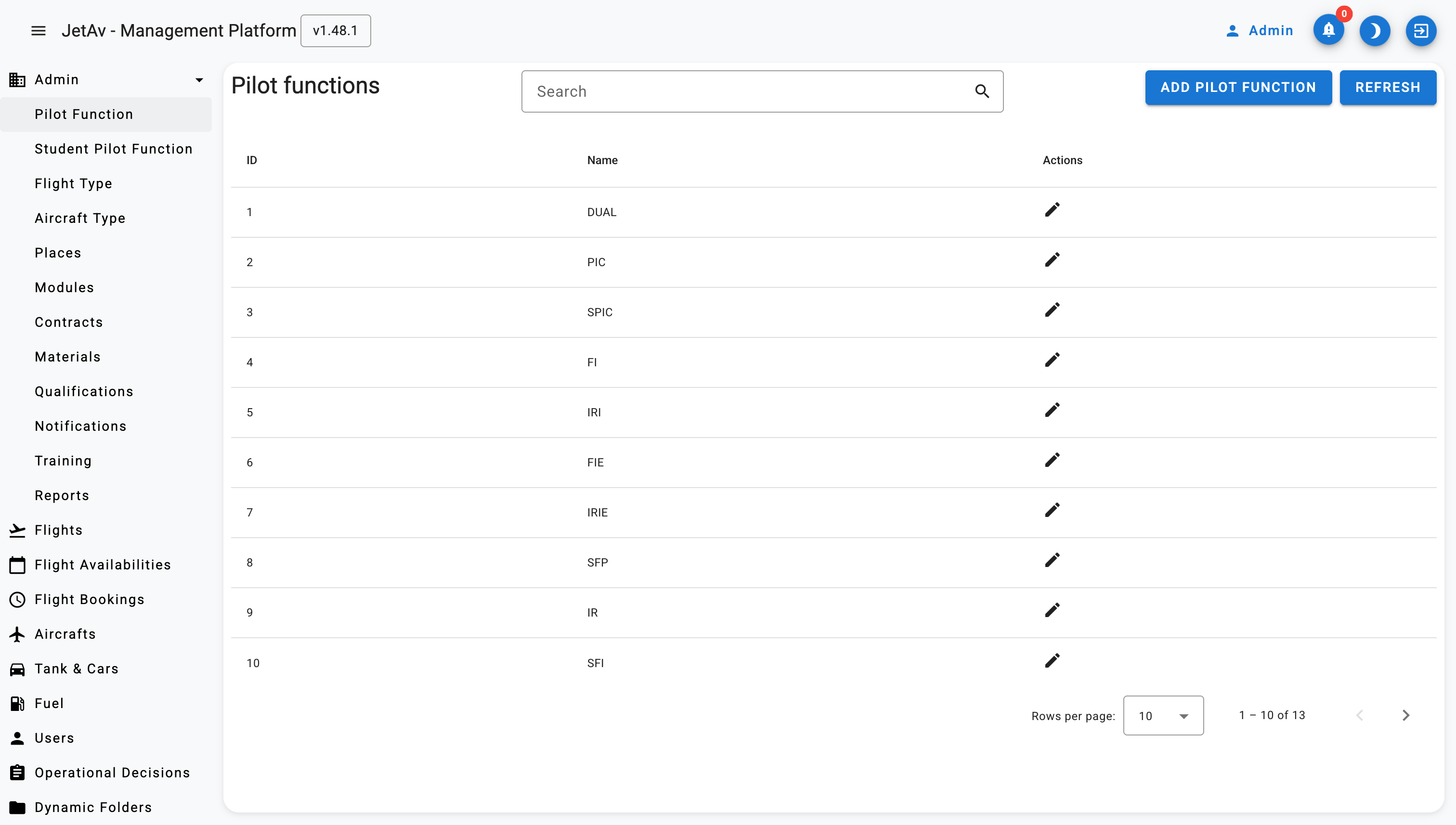Open Student Pilot Function menu item

113,149
